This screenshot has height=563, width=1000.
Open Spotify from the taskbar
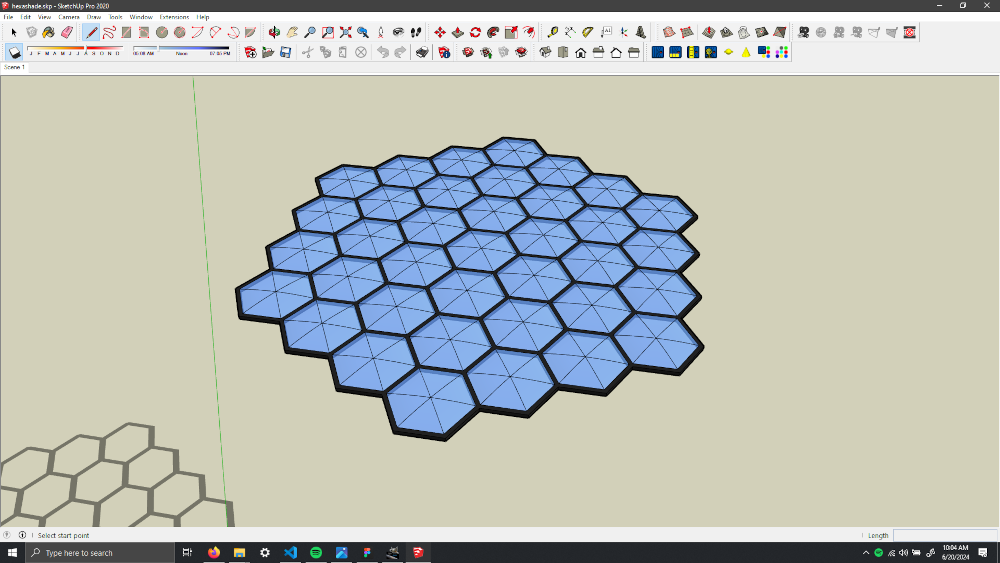tap(316, 552)
